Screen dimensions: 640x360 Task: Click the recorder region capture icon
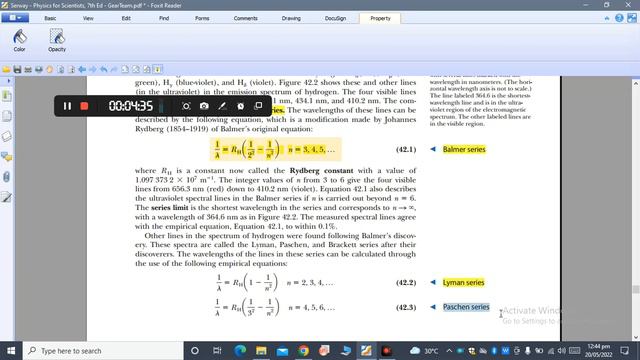coord(186,106)
